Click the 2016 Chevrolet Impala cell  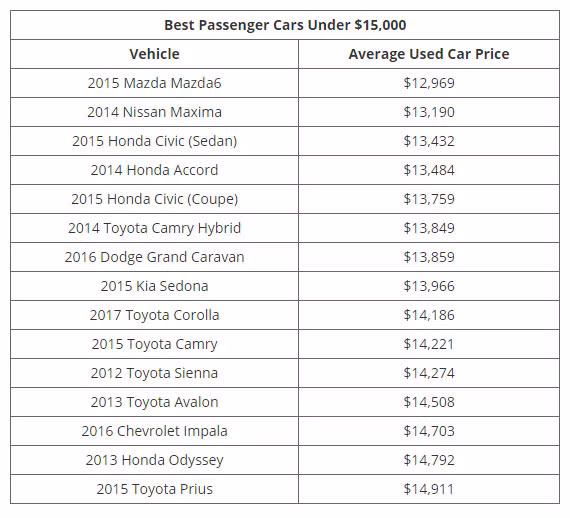tap(154, 431)
